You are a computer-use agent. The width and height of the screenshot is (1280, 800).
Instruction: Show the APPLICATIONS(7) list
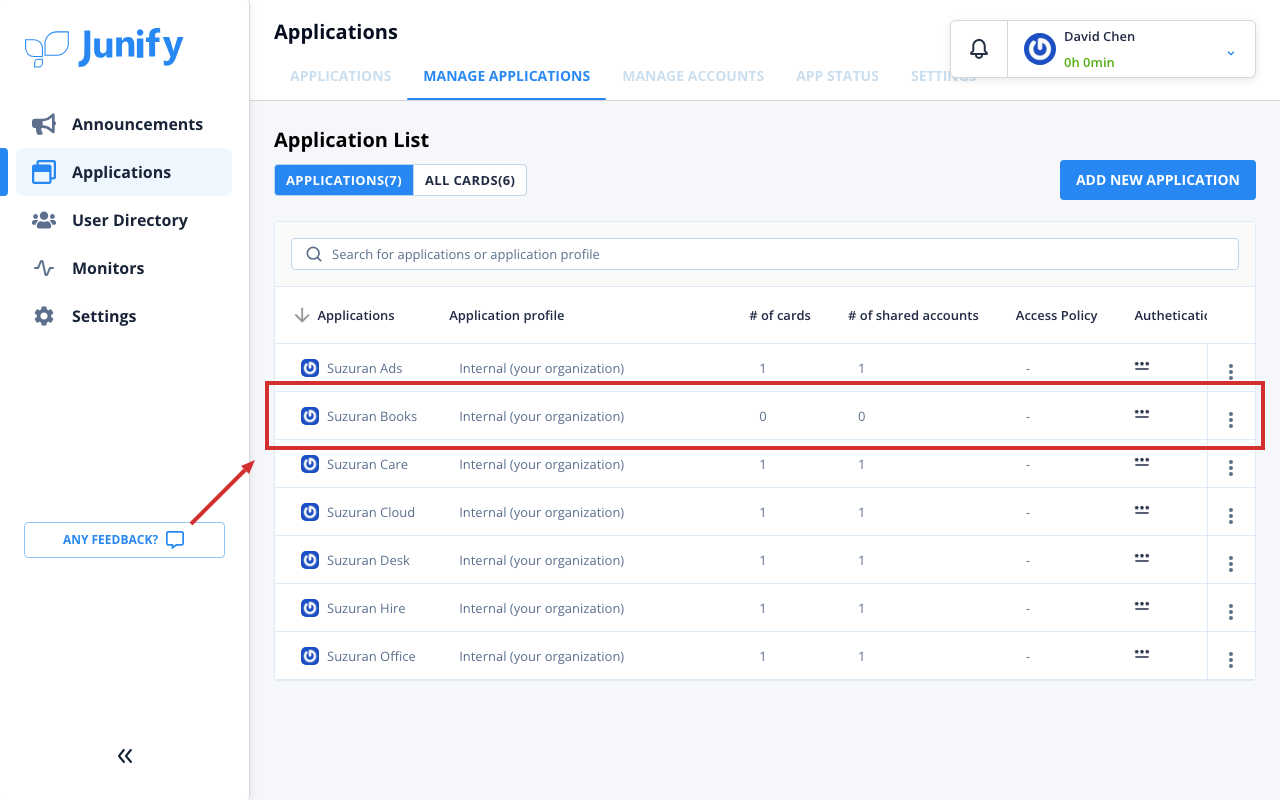[344, 180]
